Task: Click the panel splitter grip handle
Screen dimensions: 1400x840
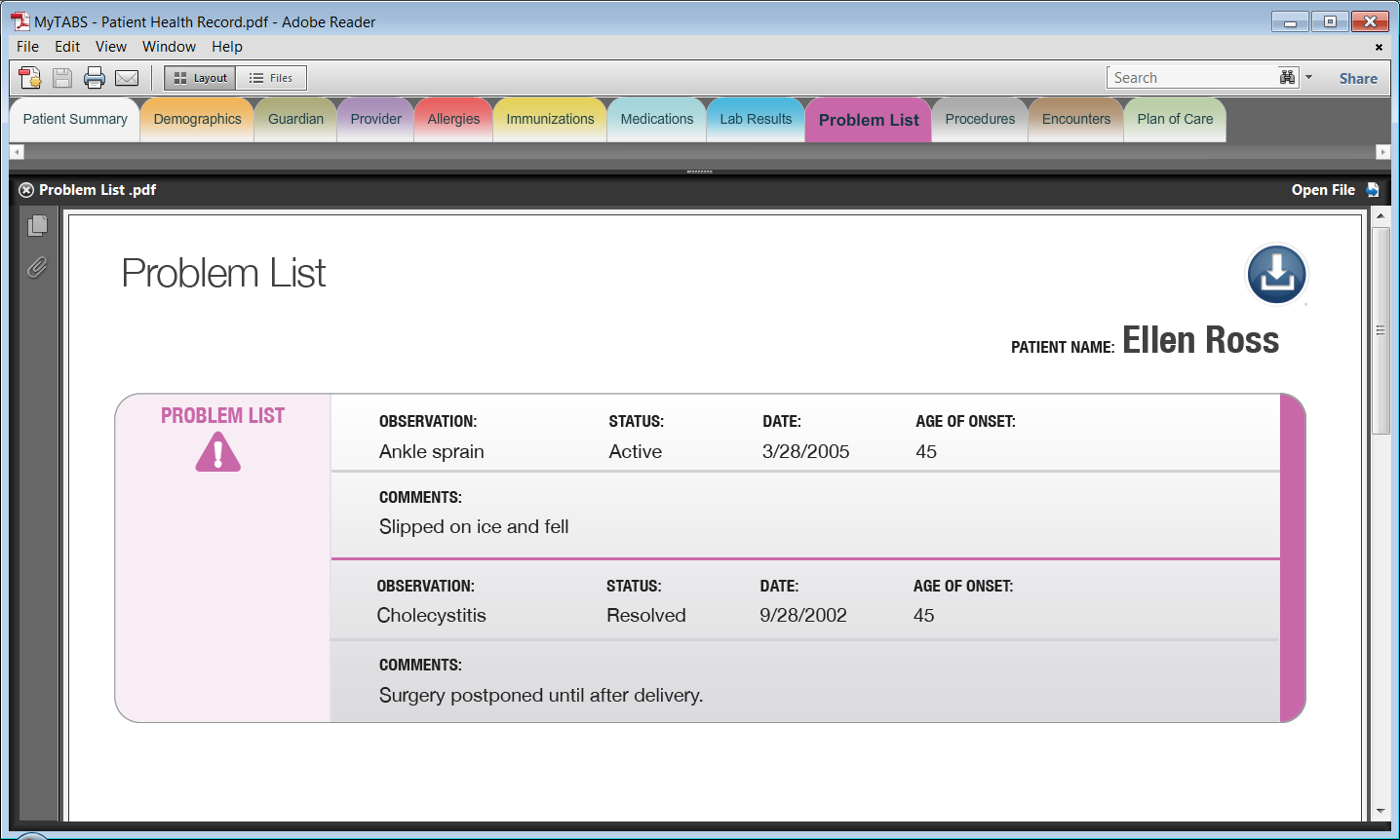Action: [x=699, y=172]
